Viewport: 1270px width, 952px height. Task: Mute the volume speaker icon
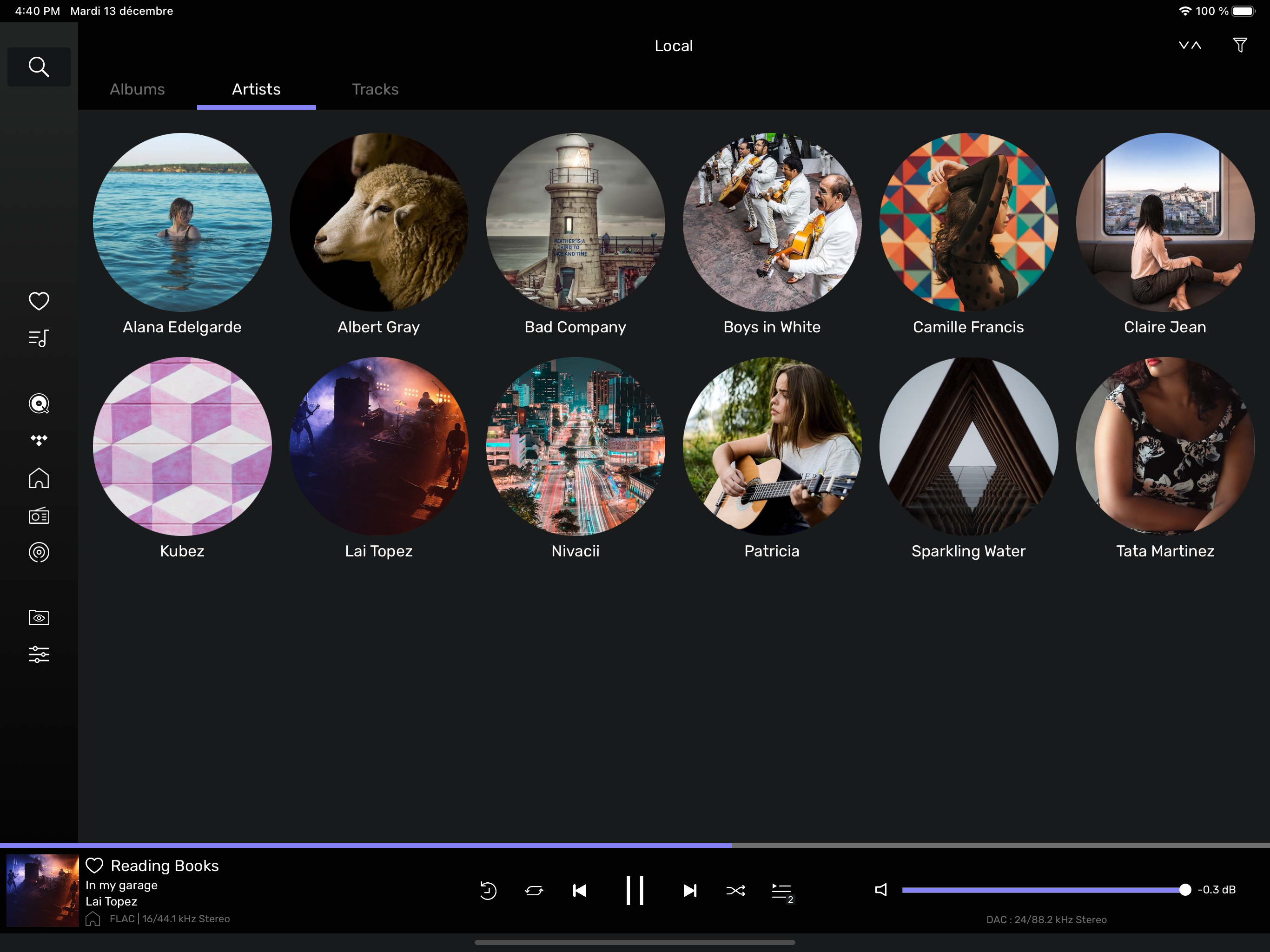pyautogui.click(x=881, y=889)
